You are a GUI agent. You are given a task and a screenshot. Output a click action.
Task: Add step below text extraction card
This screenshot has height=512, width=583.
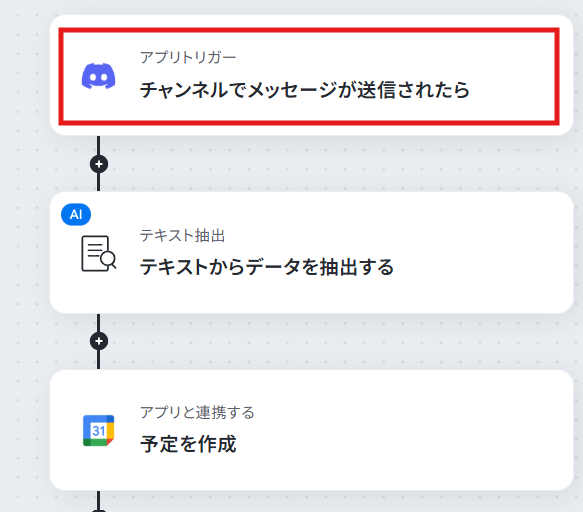(99, 341)
